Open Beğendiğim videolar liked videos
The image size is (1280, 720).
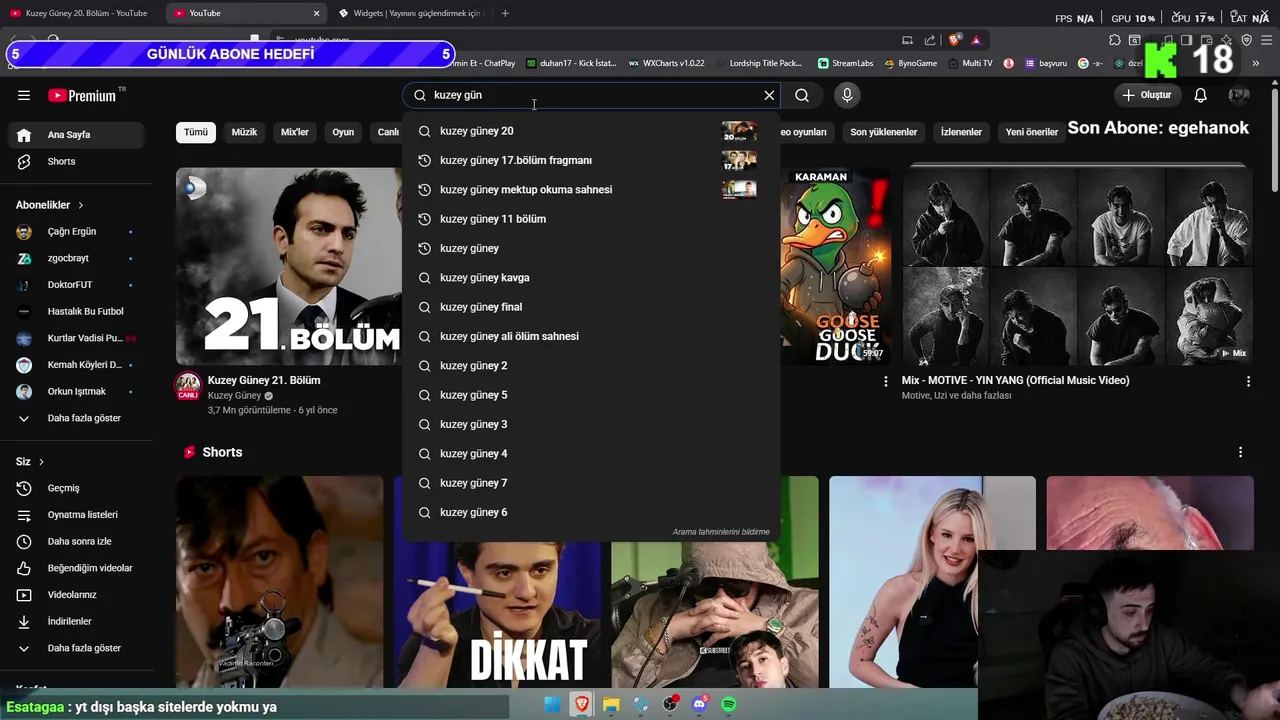pyautogui.click(x=75, y=568)
